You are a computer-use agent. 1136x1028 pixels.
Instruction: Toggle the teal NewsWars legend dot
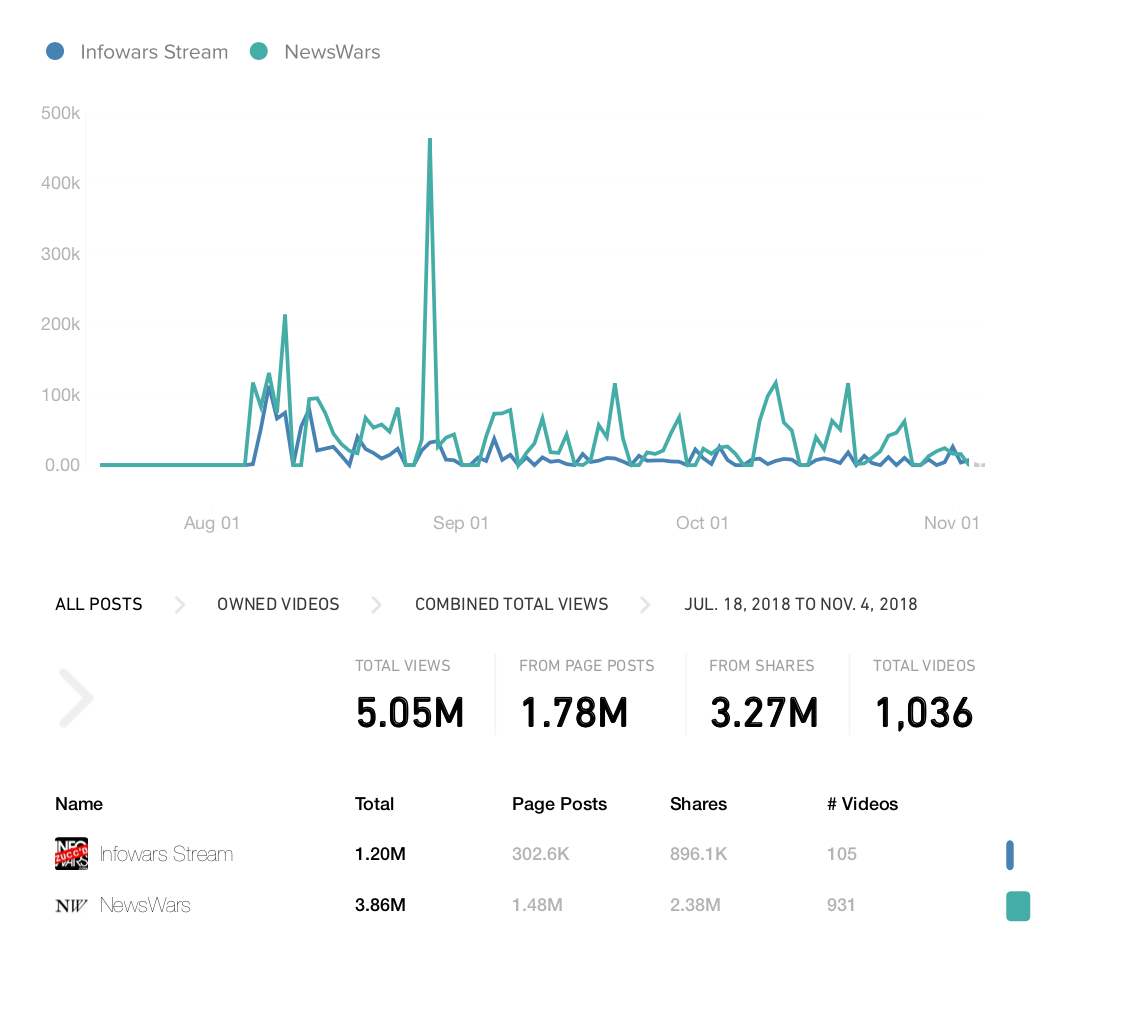[259, 51]
